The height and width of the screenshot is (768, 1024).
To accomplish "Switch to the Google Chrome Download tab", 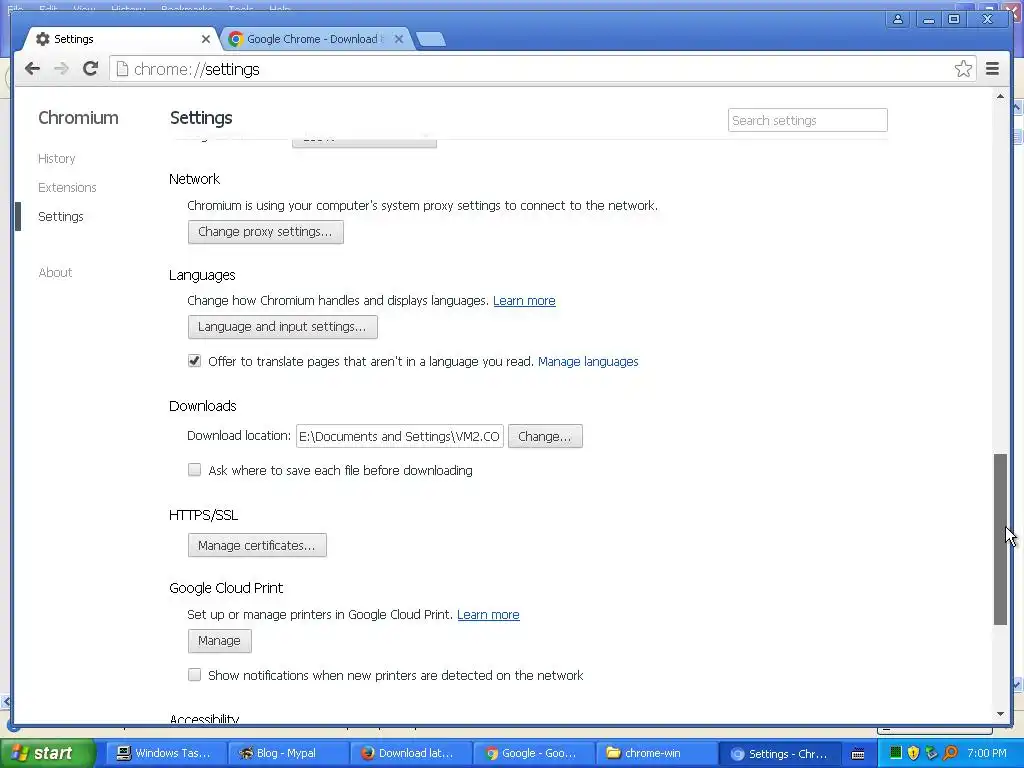I will [315, 39].
